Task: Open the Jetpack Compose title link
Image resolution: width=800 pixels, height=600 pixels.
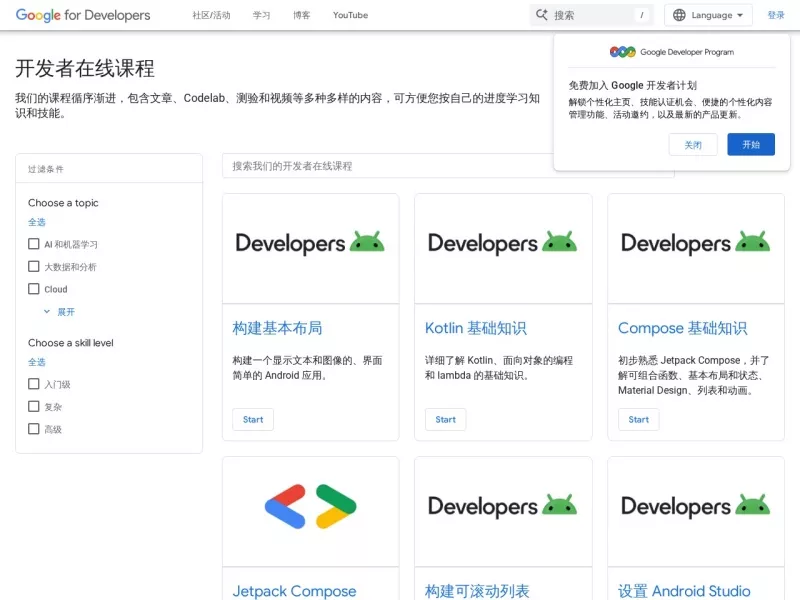Action: (x=294, y=591)
